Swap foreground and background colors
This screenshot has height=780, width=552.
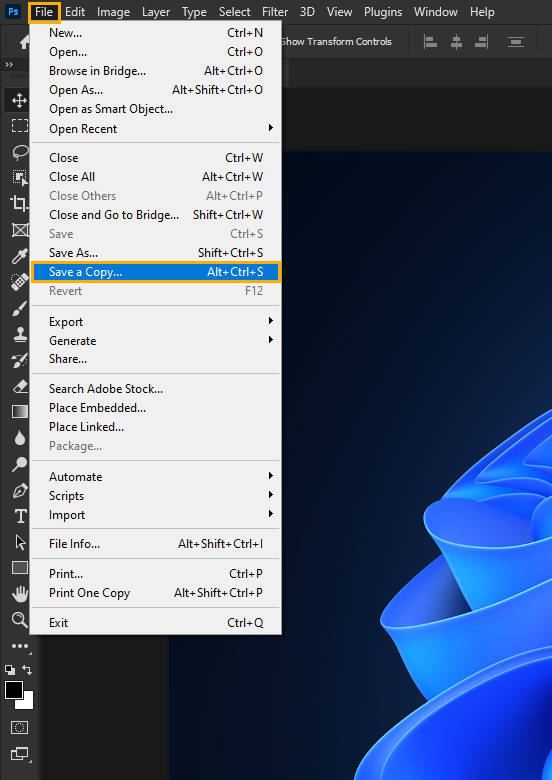tap(27, 670)
